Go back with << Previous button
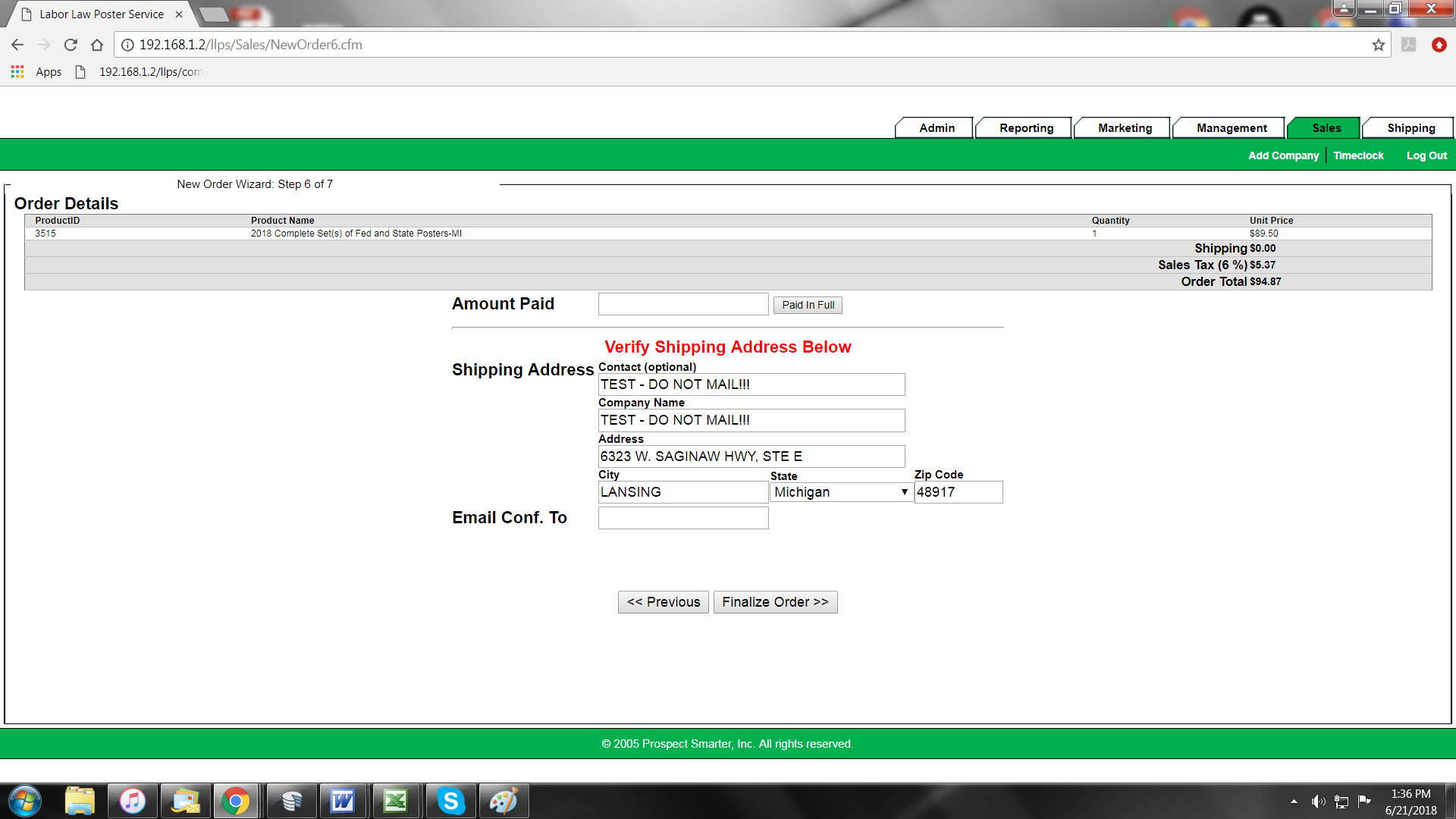Screen dimensions: 1456x819 664,602
